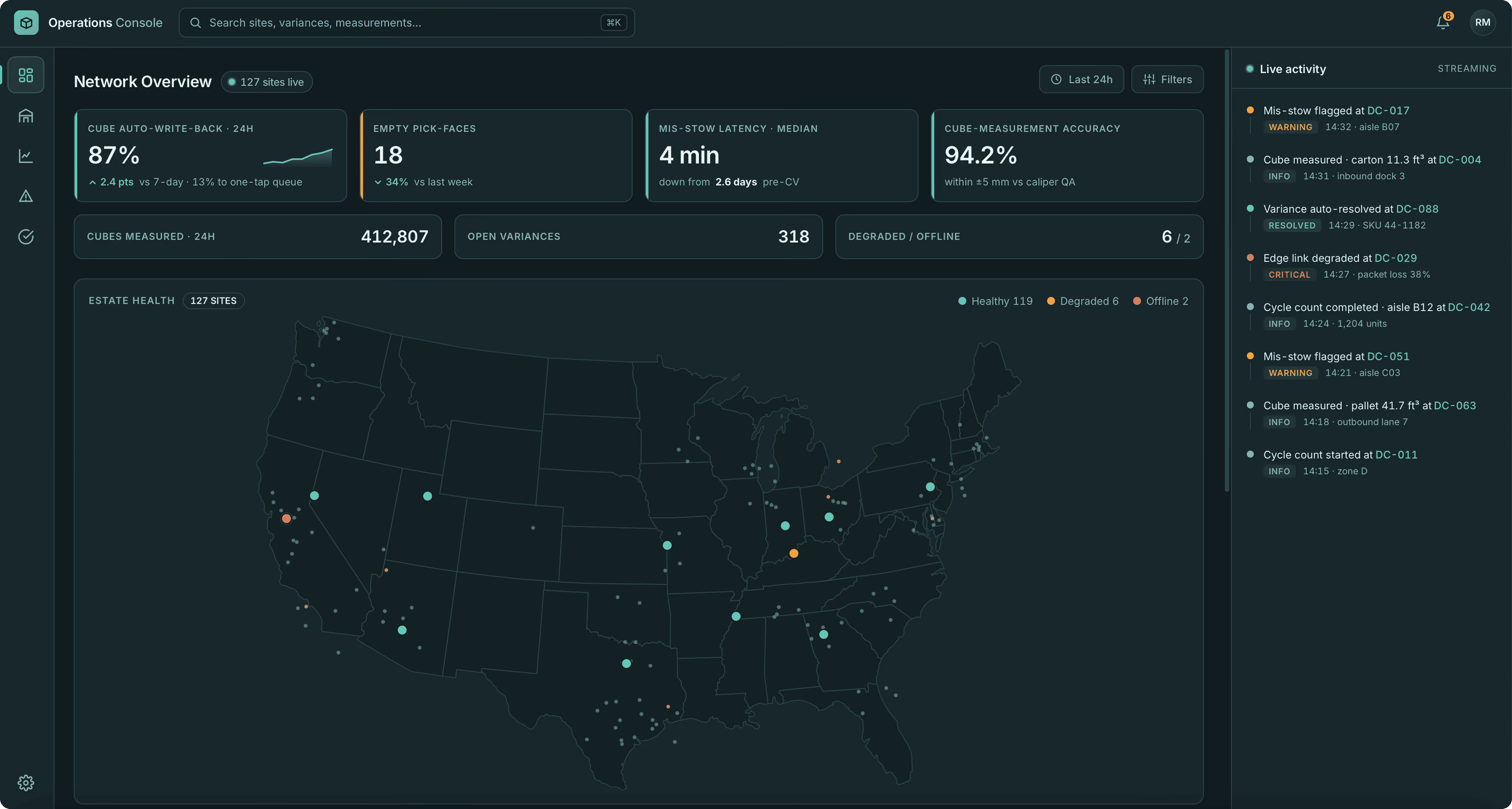
Task: Open DC-029 link in edge link event
Action: coord(1395,258)
